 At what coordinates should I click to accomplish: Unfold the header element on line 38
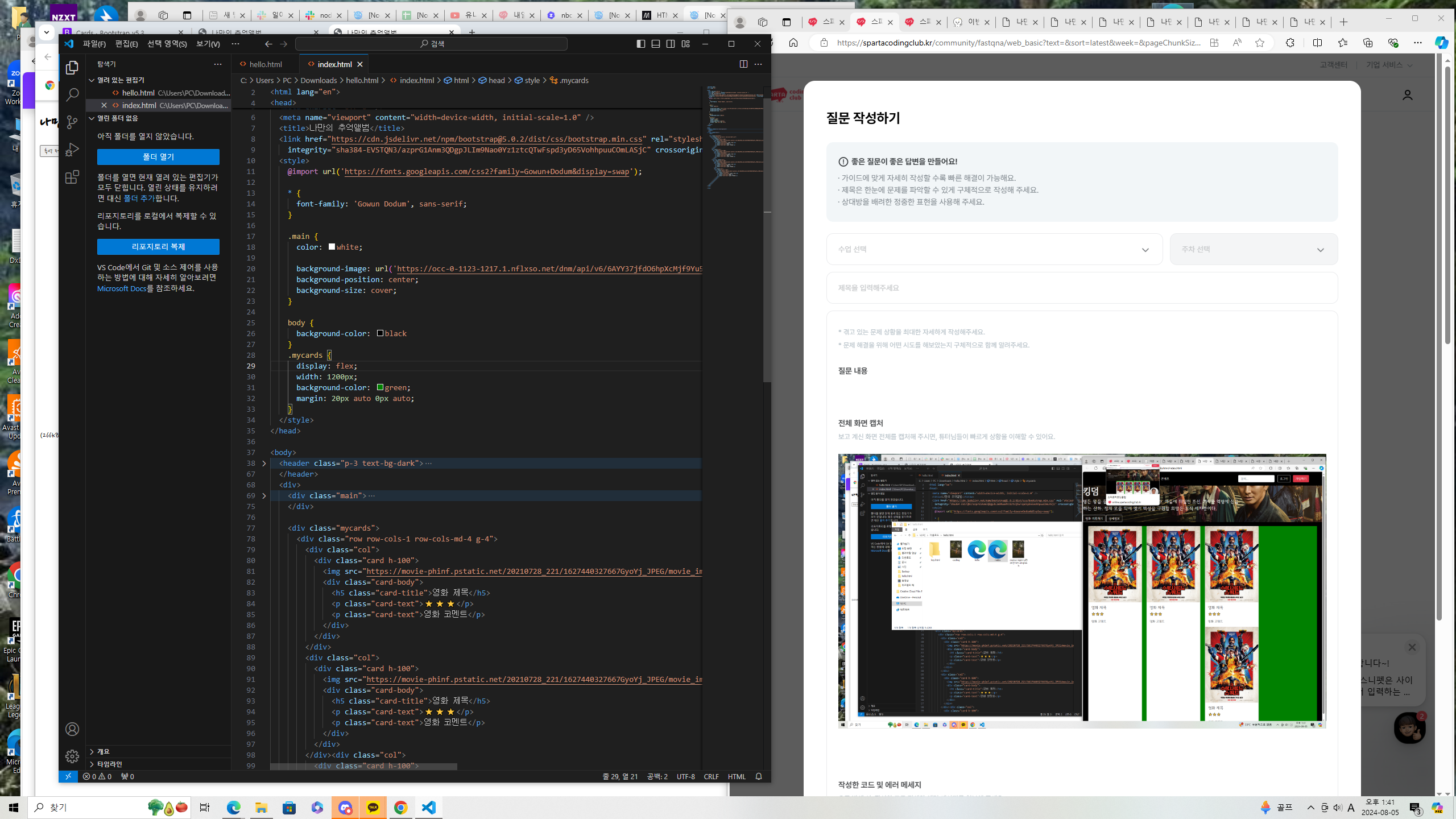click(x=264, y=464)
